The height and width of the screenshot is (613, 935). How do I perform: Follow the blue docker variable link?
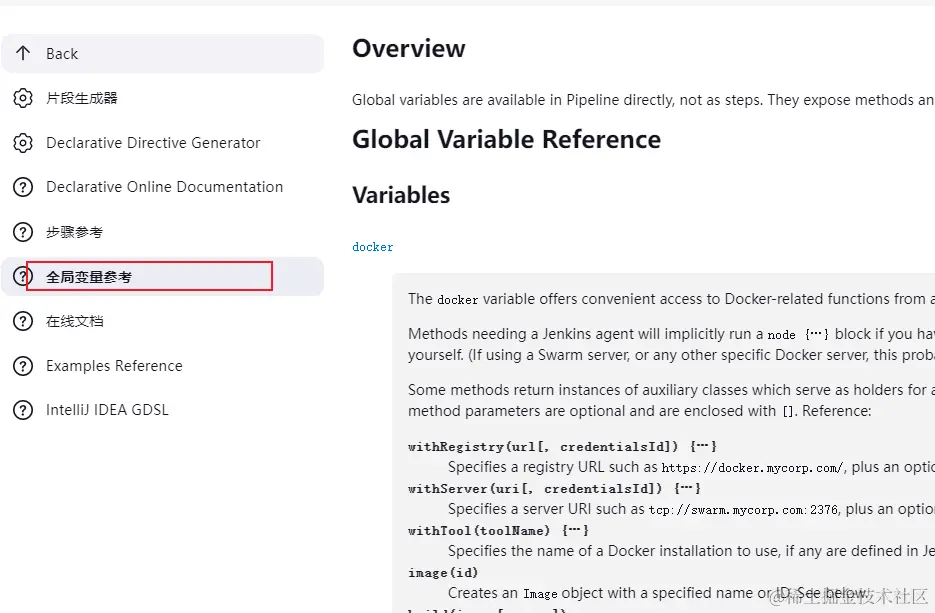click(x=373, y=247)
